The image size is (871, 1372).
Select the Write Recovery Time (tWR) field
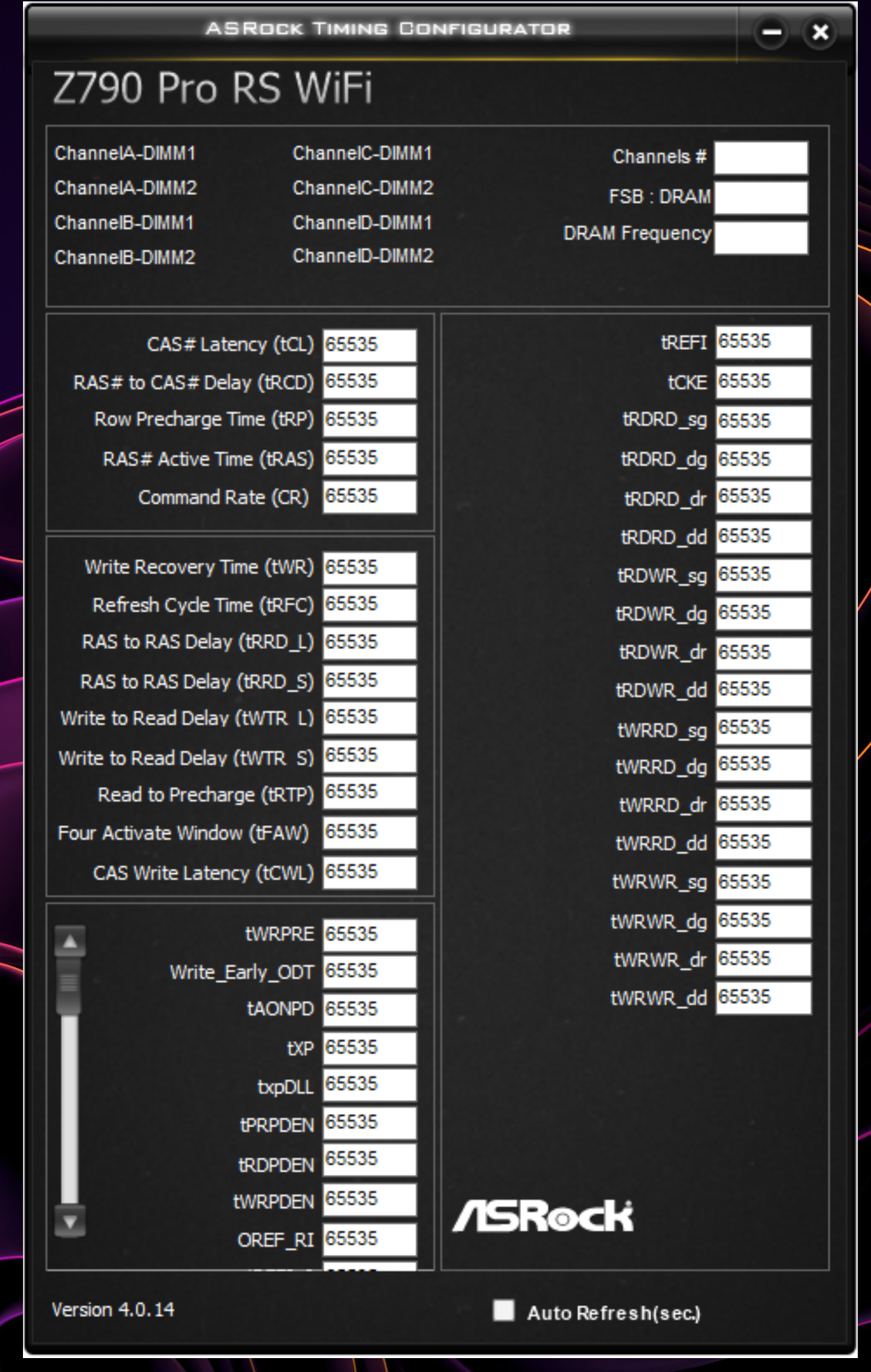(x=370, y=568)
